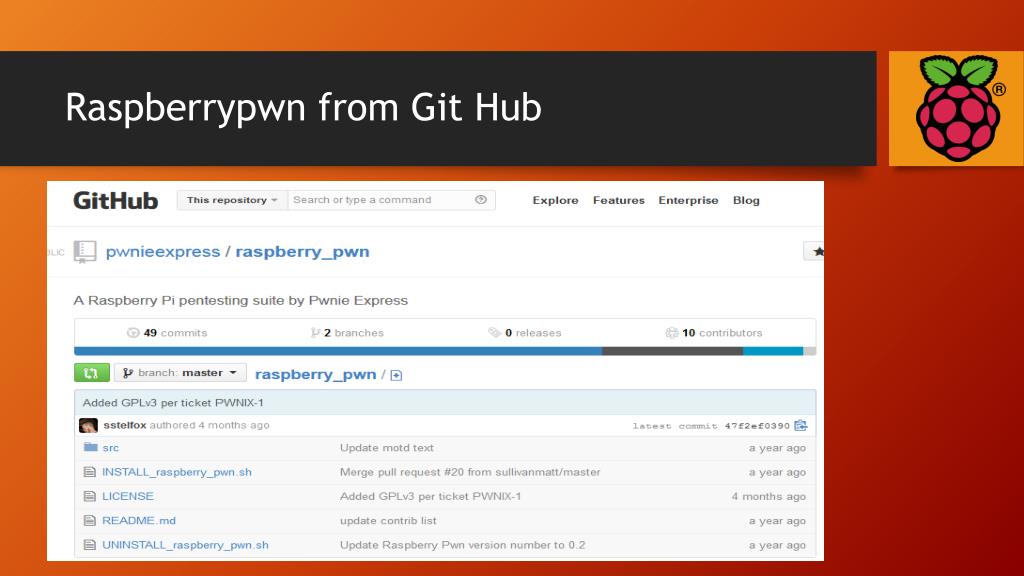Click the Raspberry Pi logo on the slide
Screen dimensions: 1024x576
coord(959,108)
